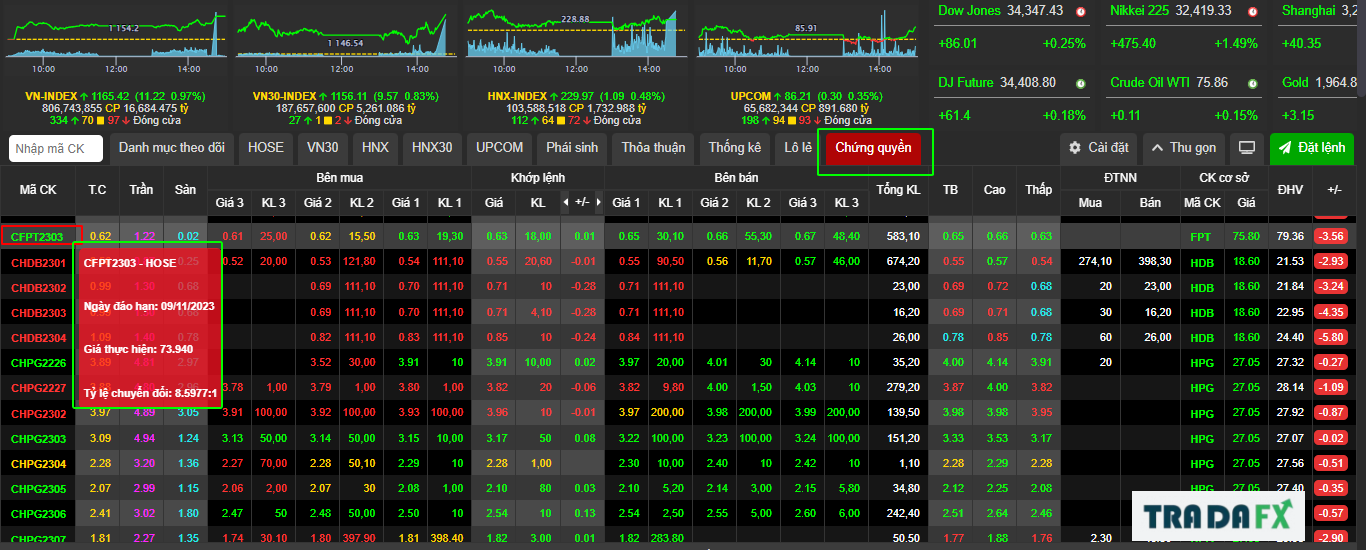Select the Chứng quyền tab
Screen dimensions: 1366x550
pyautogui.click(x=874, y=148)
